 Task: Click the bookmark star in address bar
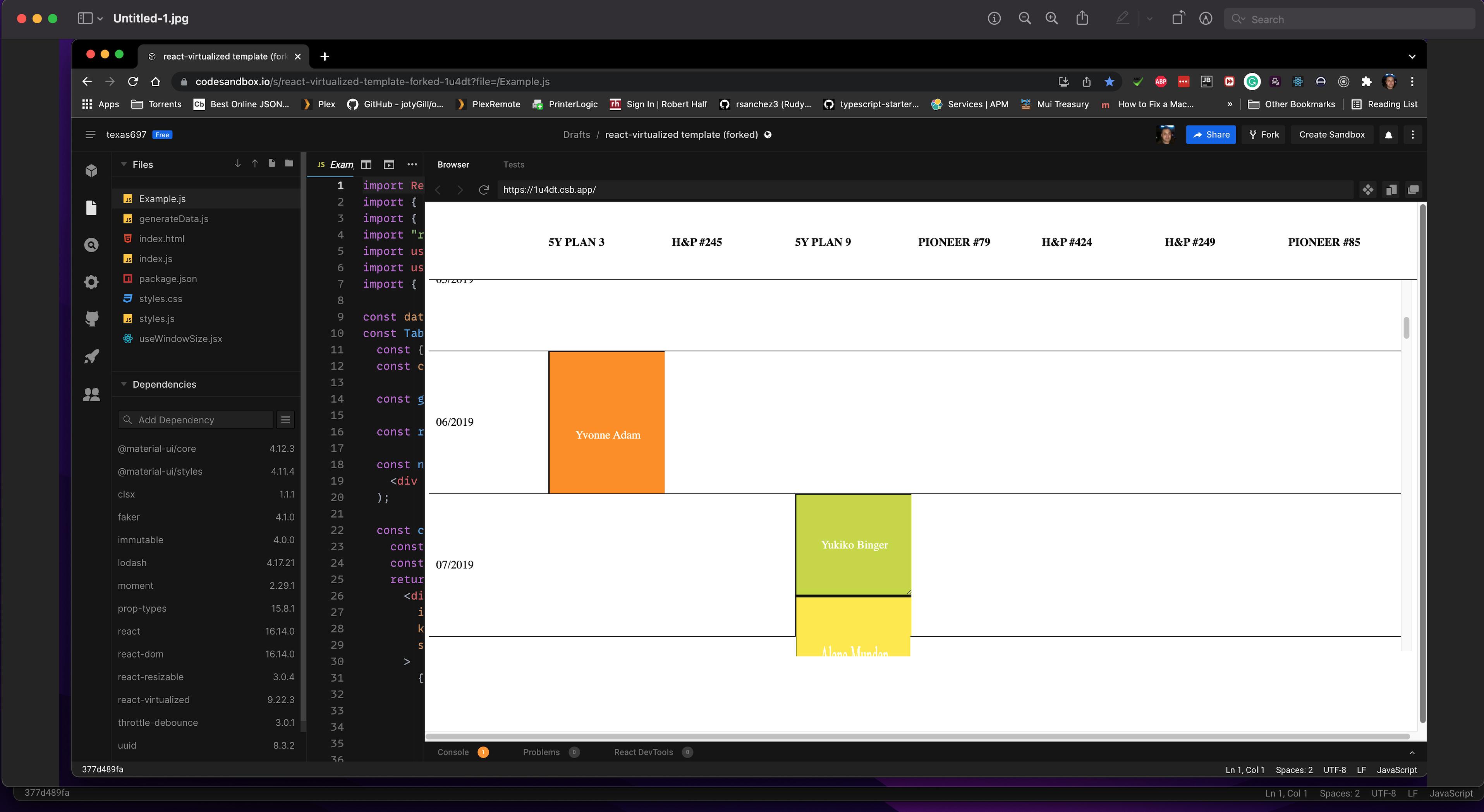pyautogui.click(x=1109, y=82)
